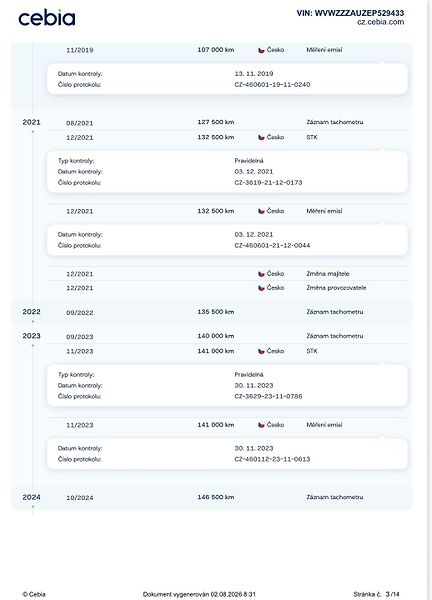Select the 2021 timeline year marker
Image resolution: width=432 pixels, height=600 pixels.
click(x=31, y=122)
